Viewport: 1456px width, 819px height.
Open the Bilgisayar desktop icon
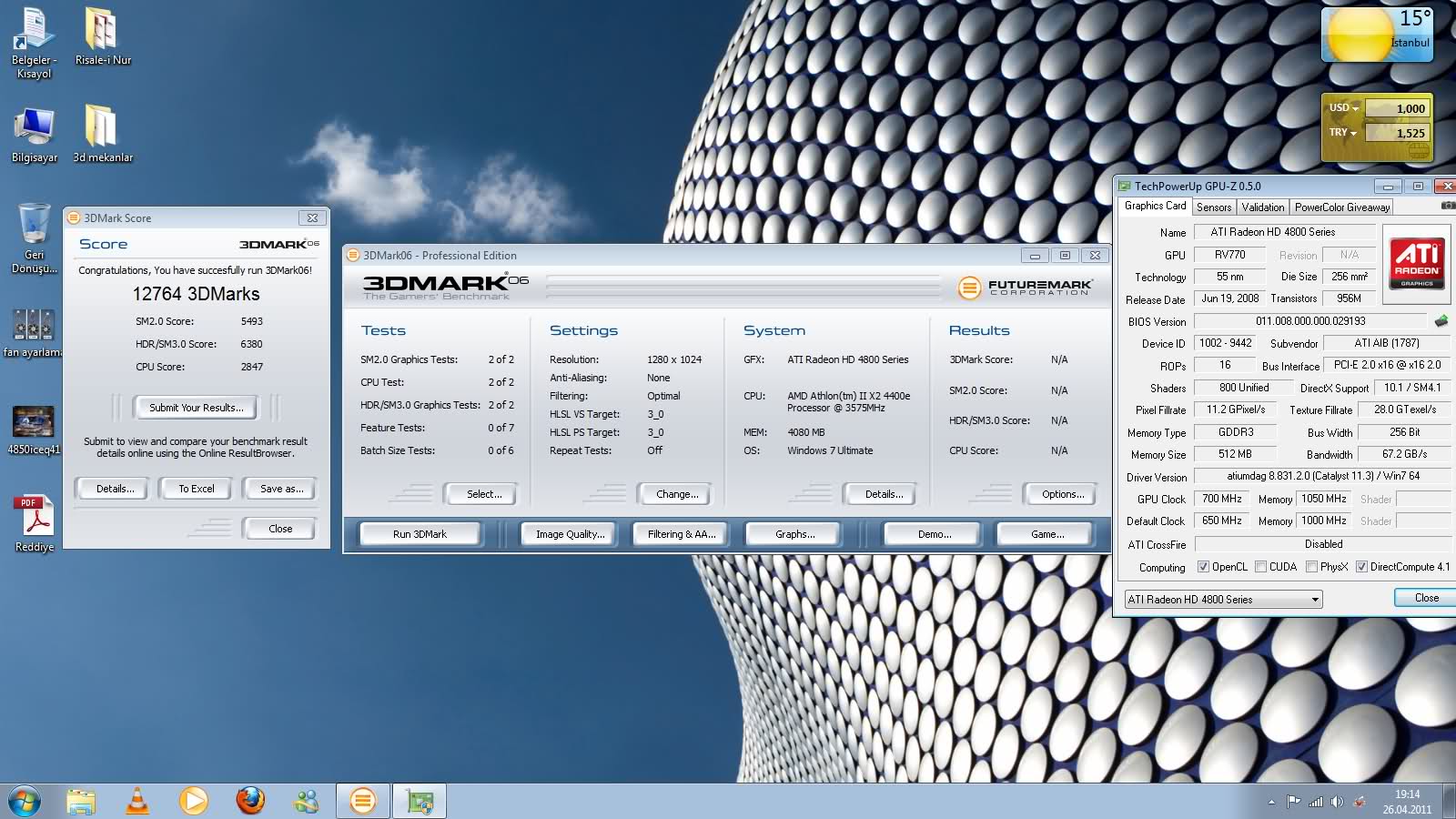click(34, 135)
